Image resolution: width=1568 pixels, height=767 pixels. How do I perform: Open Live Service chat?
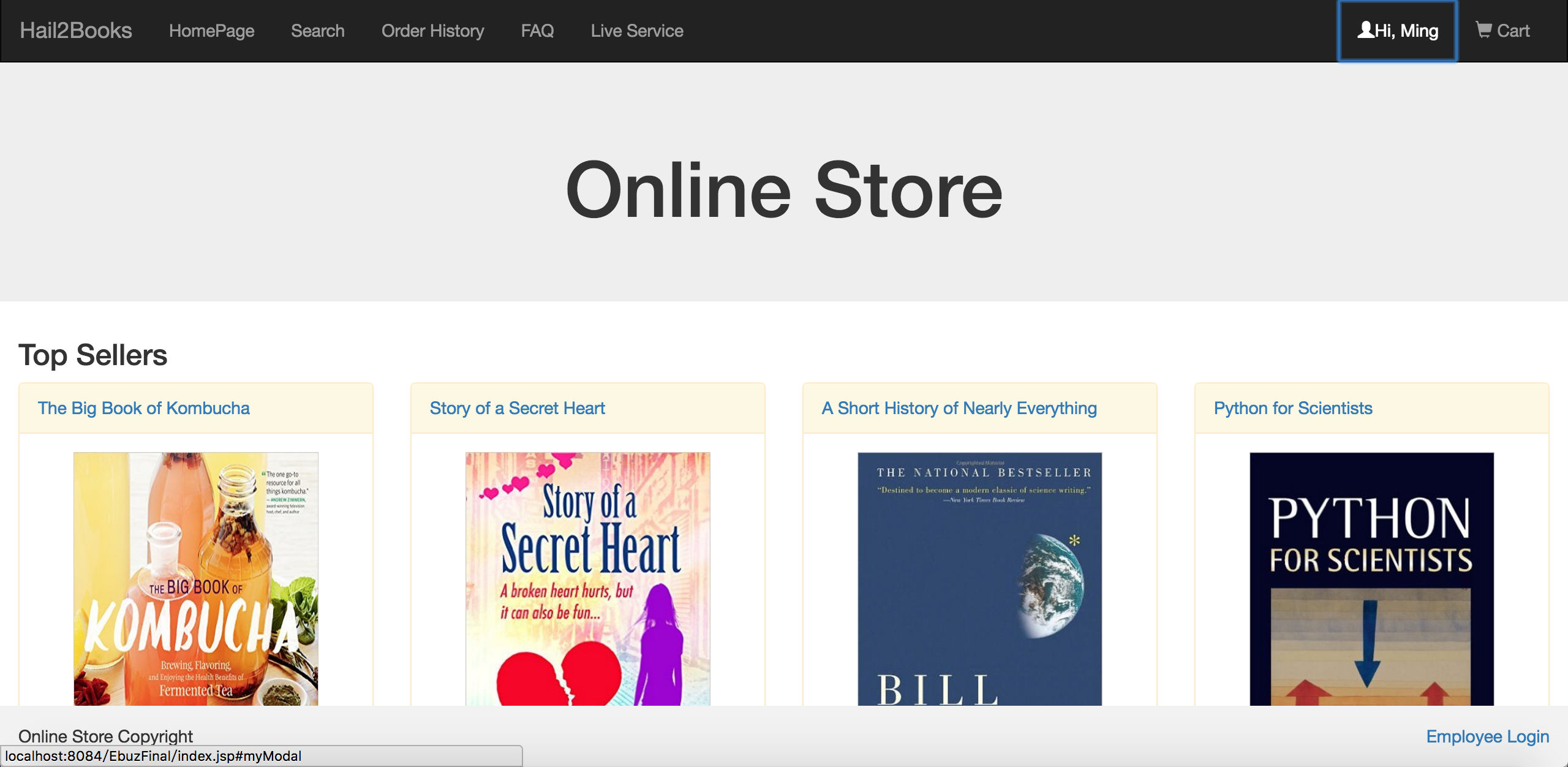pyautogui.click(x=637, y=31)
